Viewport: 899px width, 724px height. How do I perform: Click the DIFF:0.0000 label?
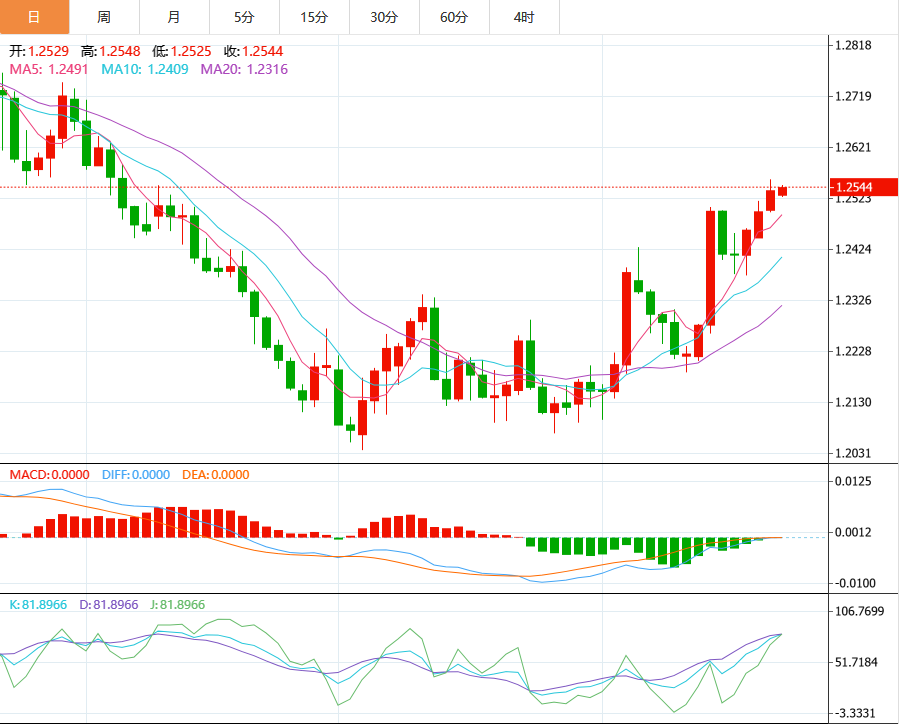click(x=136, y=475)
